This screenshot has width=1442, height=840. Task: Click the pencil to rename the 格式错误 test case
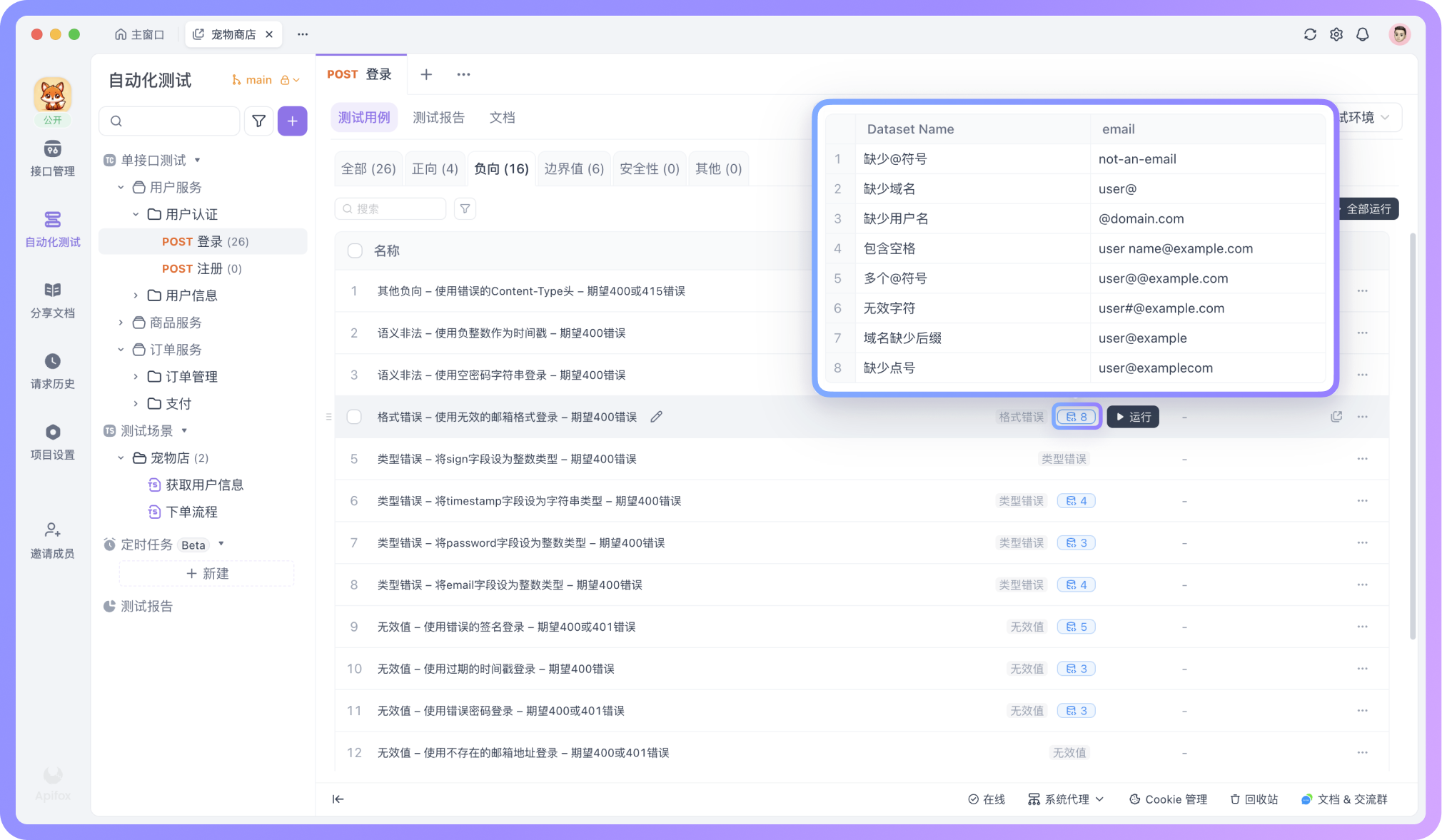click(656, 417)
